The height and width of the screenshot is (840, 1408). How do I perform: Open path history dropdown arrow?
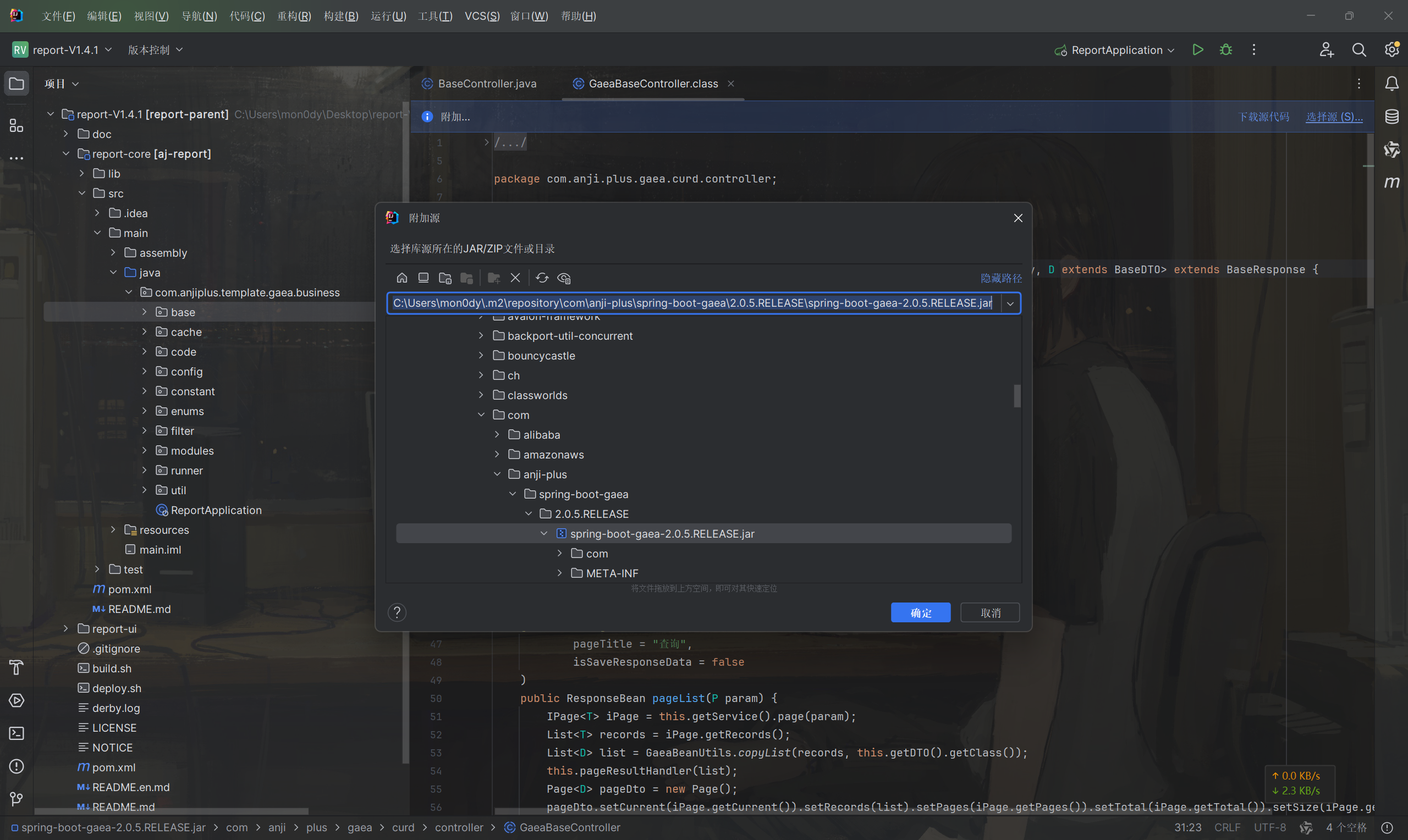click(1010, 303)
